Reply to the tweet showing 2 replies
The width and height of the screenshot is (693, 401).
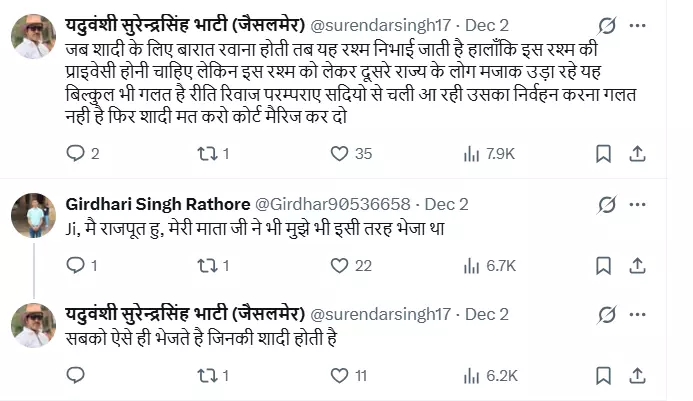(x=76, y=154)
